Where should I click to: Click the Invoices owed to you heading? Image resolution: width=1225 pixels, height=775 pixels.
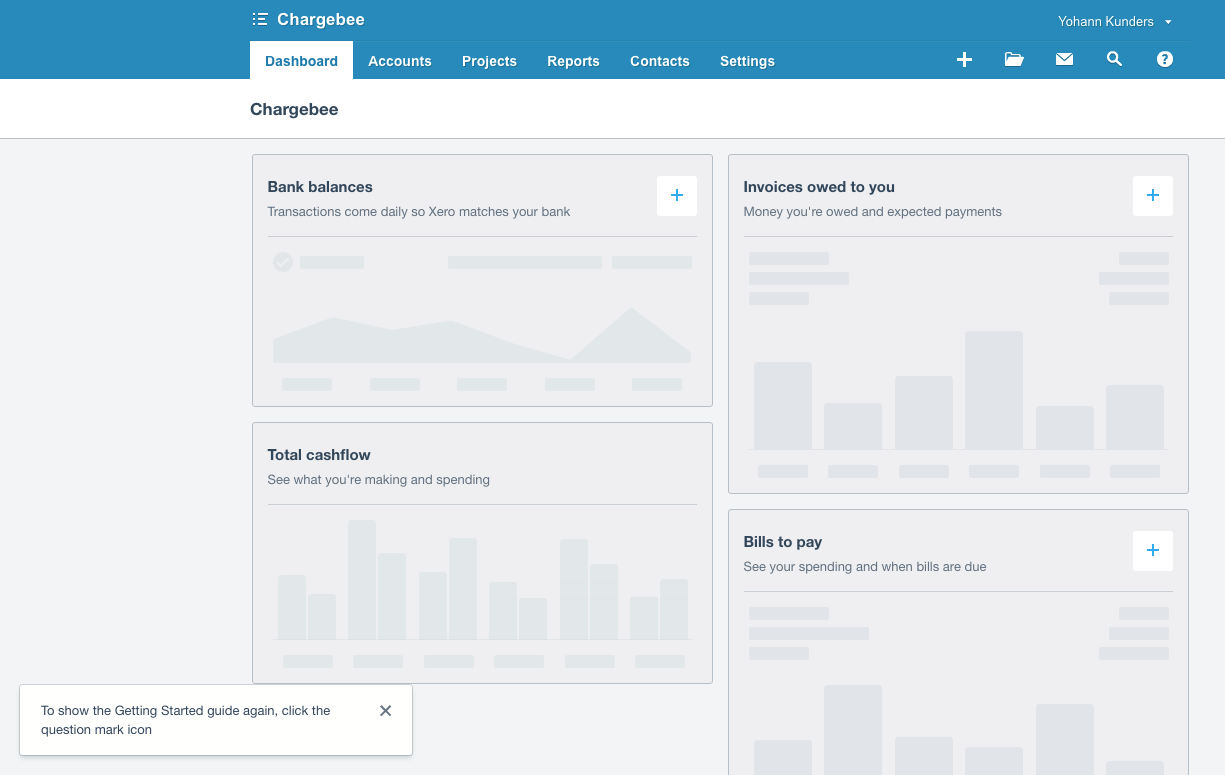click(819, 187)
